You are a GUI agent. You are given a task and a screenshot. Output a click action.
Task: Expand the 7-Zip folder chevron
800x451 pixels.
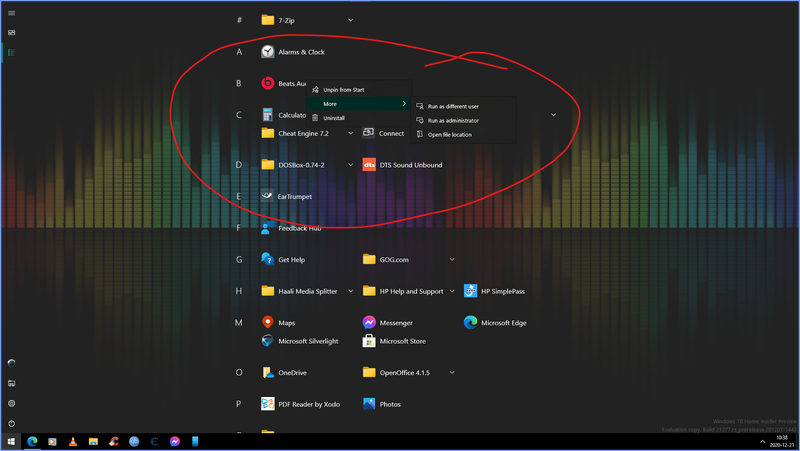point(351,20)
